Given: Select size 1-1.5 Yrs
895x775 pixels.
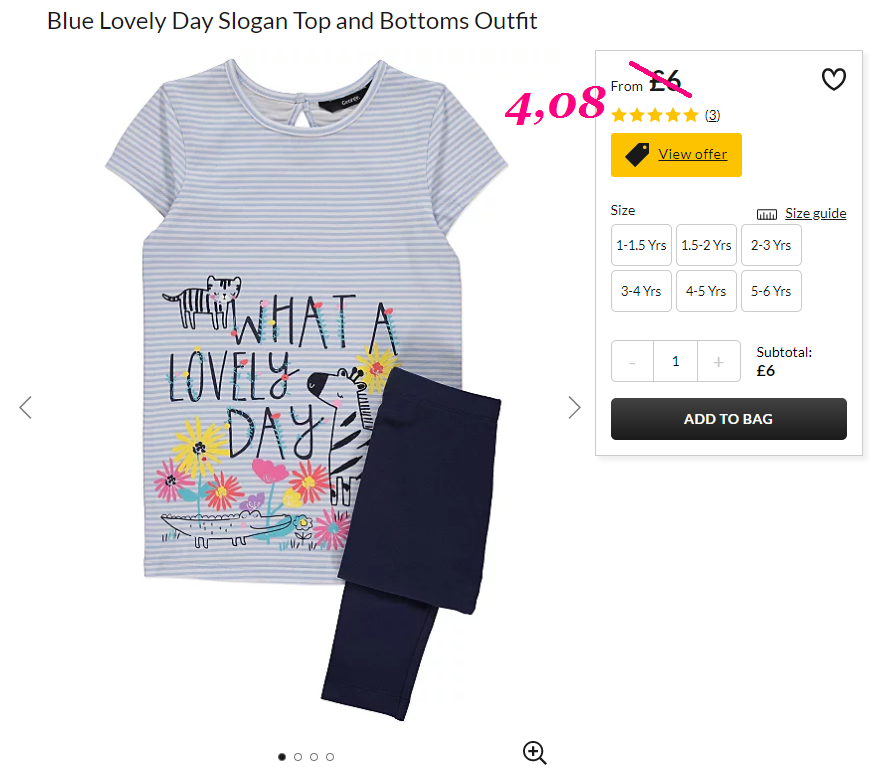Looking at the screenshot, I should coord(641,245).
